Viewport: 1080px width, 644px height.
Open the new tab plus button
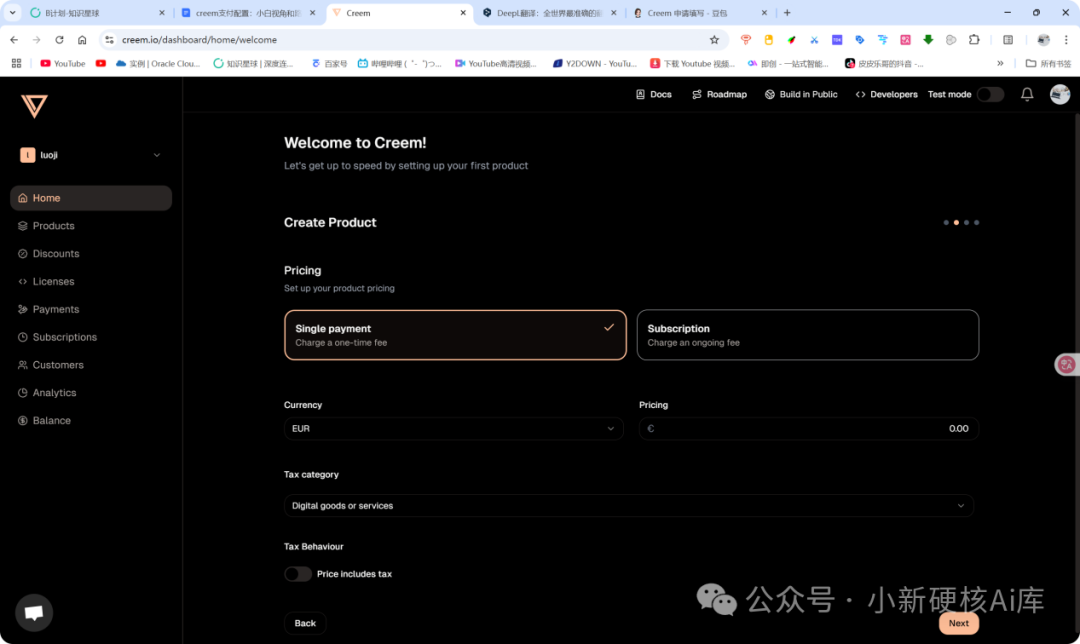pos(787,12)
